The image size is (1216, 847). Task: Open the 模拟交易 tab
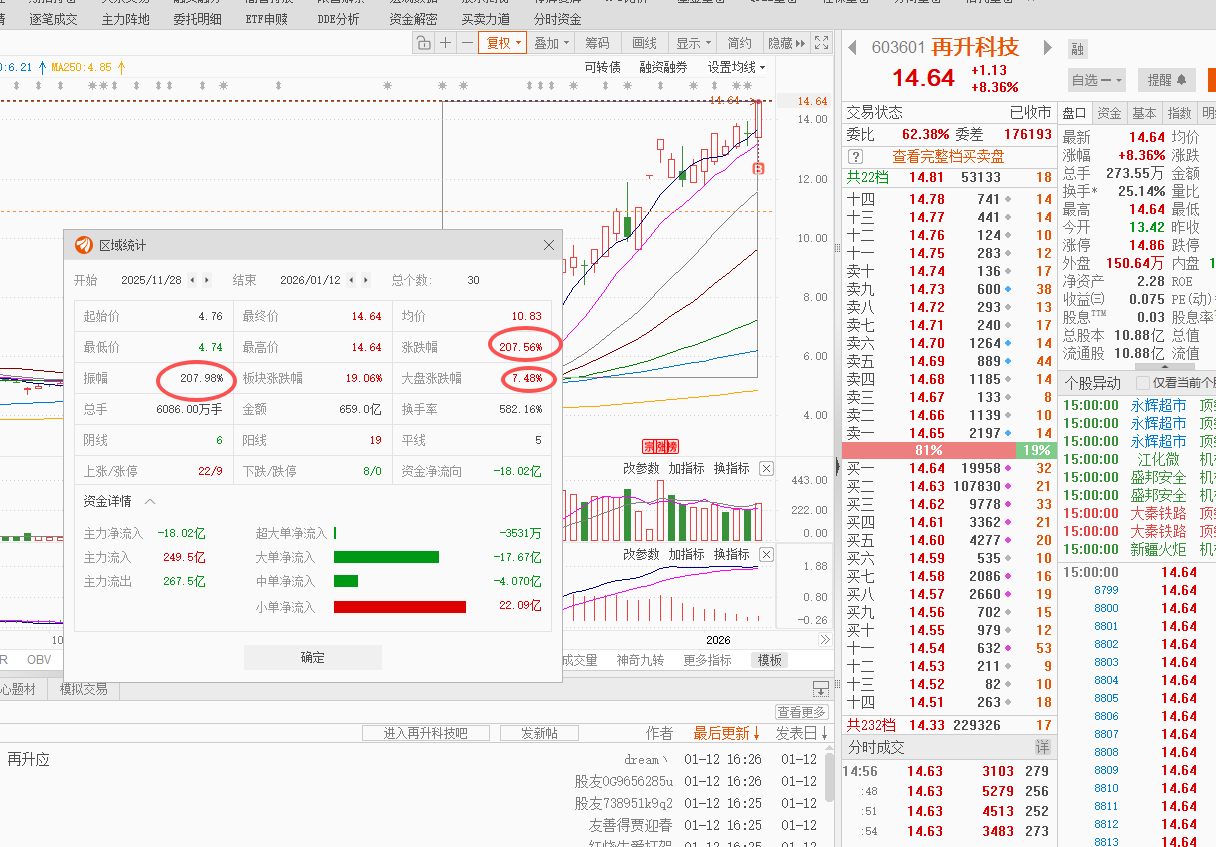[x=84, y=689]
